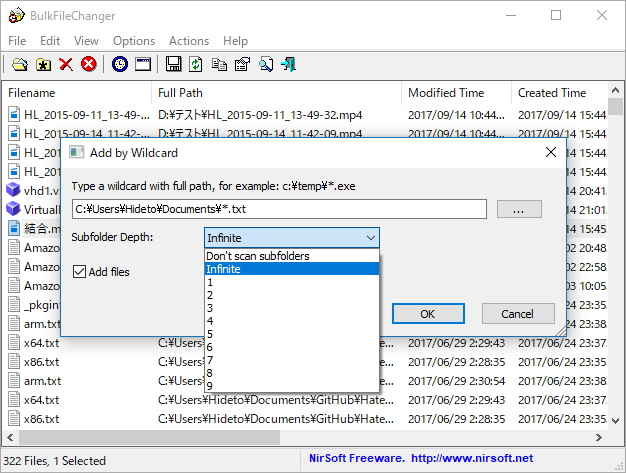
Task: Select depth 2 in dropdown list
Action: (292, 295)
